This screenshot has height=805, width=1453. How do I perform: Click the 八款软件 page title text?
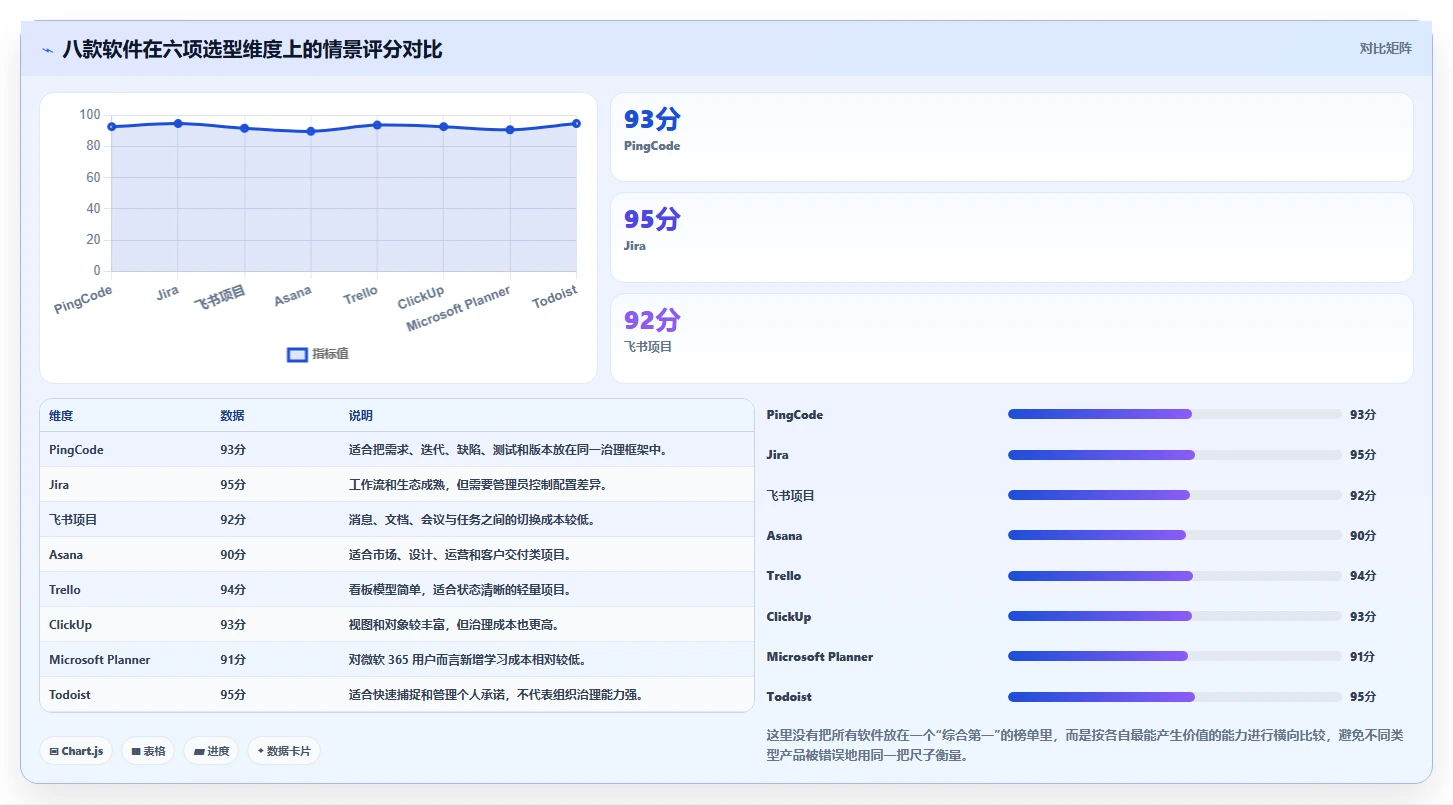point(252,49)
